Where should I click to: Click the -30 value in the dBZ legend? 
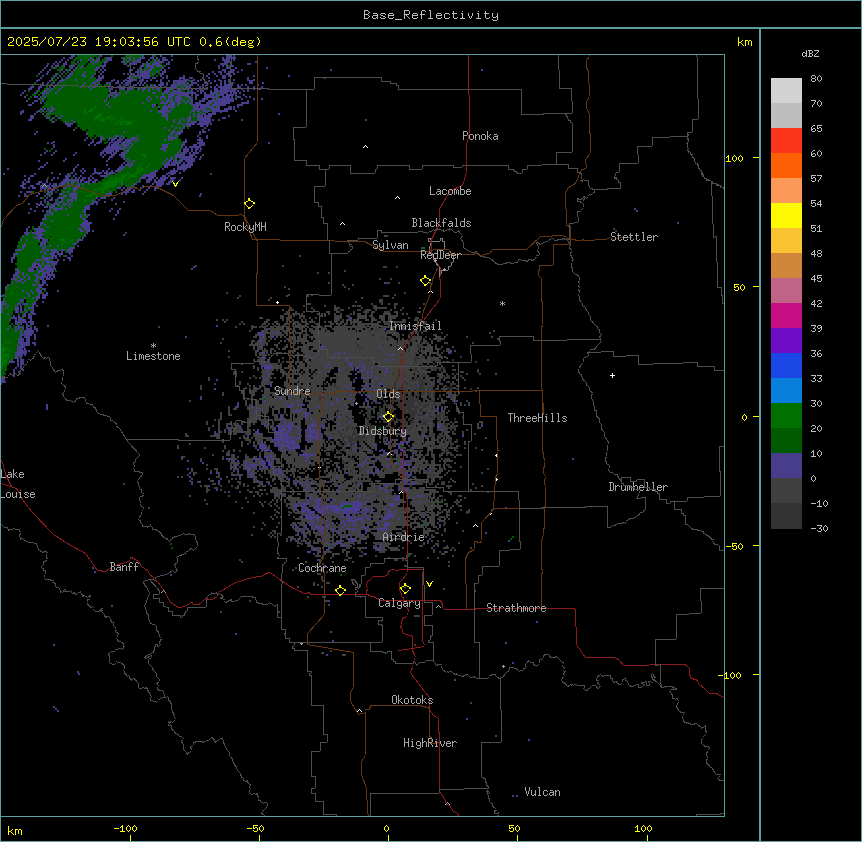(x=819, y=529)
